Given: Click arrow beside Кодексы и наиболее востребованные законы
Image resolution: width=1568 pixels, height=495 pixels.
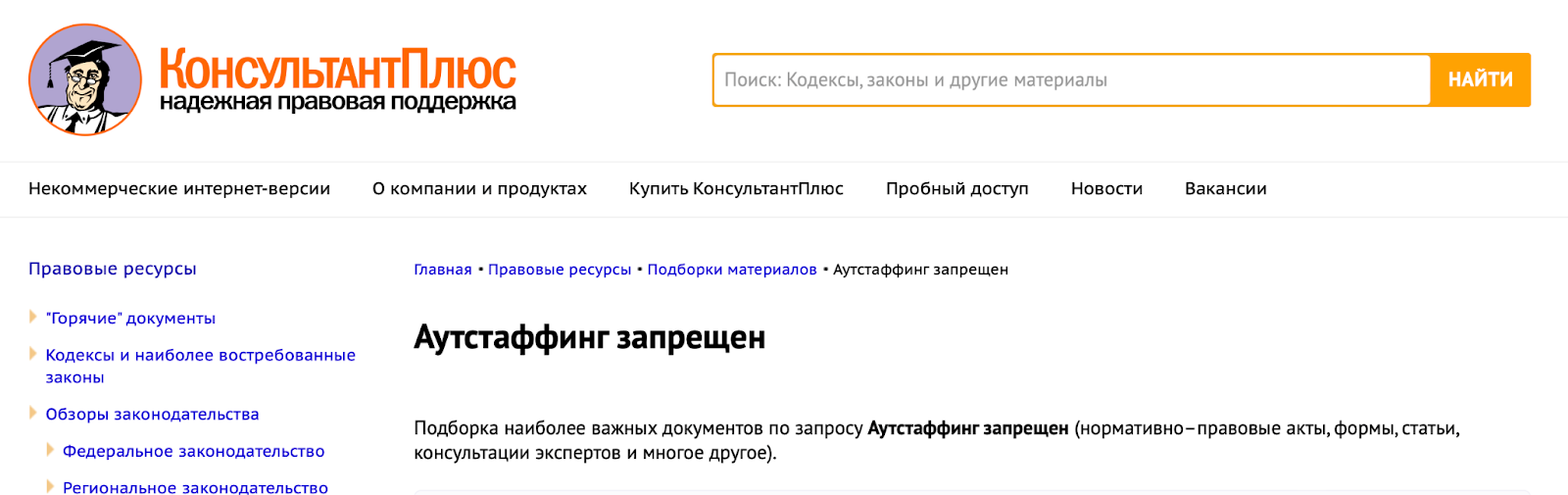Looking at the screenshot, I should (x=33, y=354).
